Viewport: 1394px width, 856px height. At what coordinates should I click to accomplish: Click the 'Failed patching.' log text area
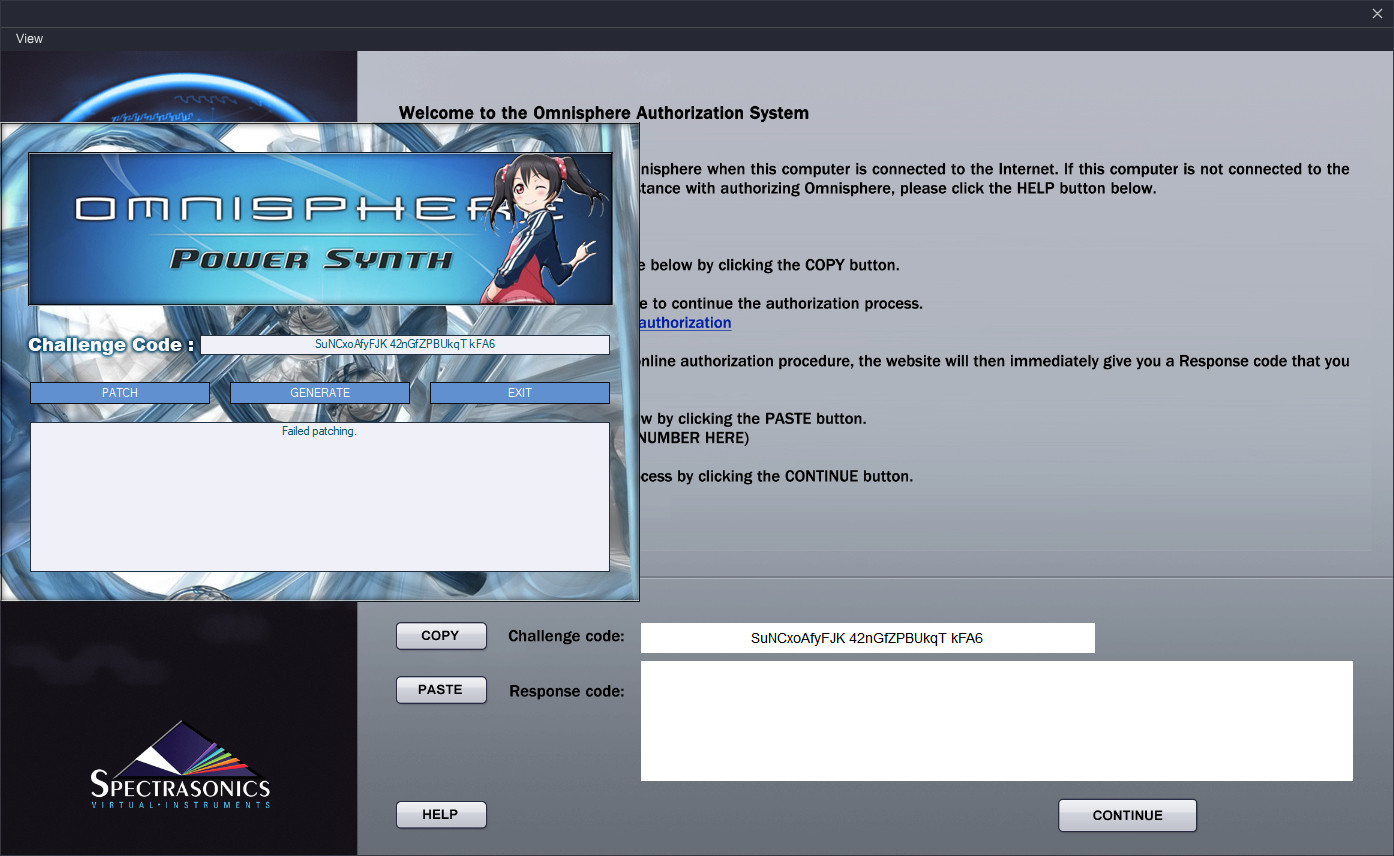coord(320,497)
